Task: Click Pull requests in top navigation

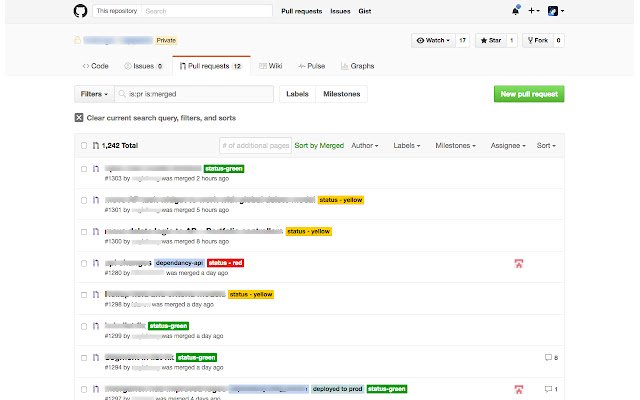Action: pos(302,11)
